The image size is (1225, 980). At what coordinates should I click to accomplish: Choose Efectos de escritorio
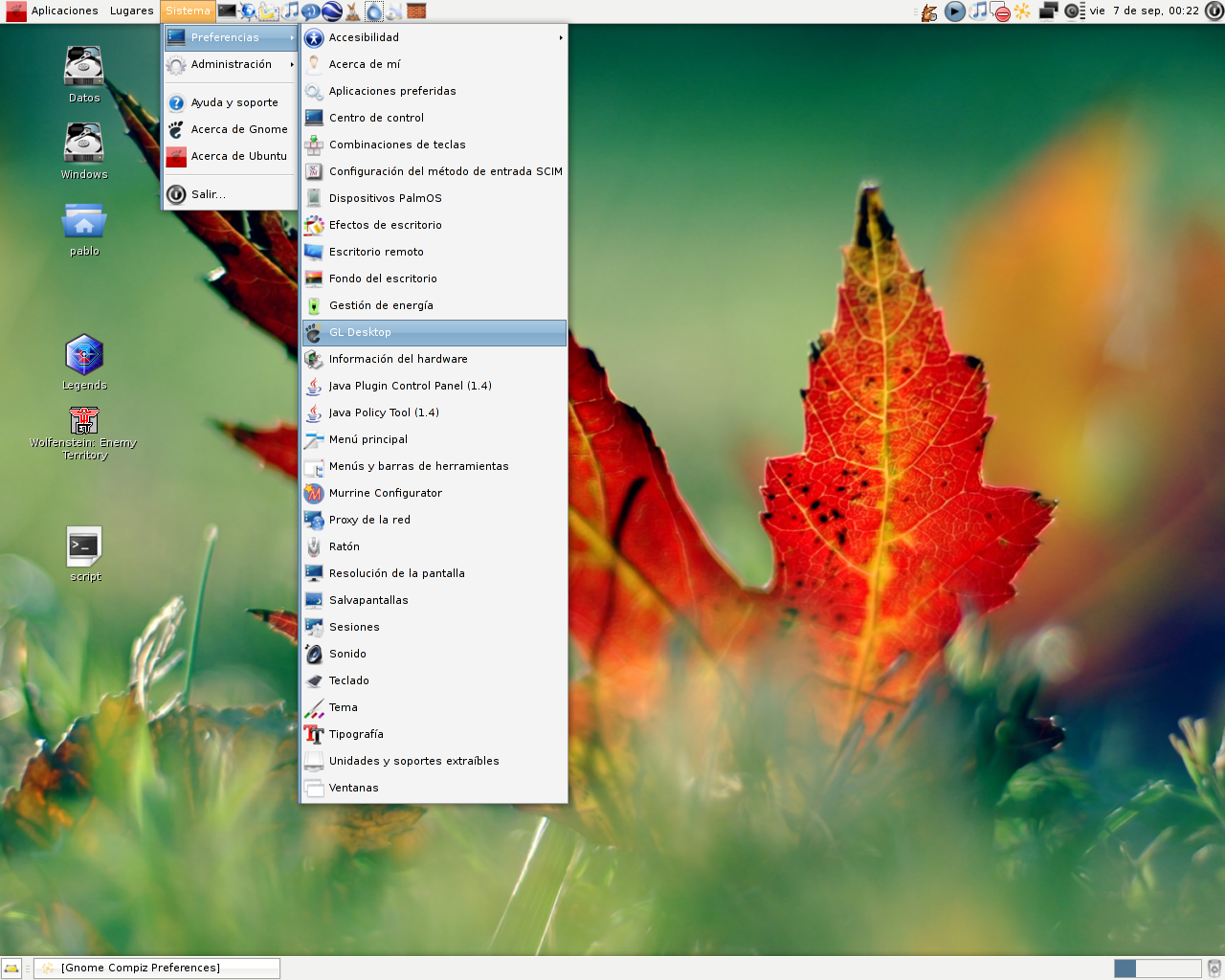point(434,225)
